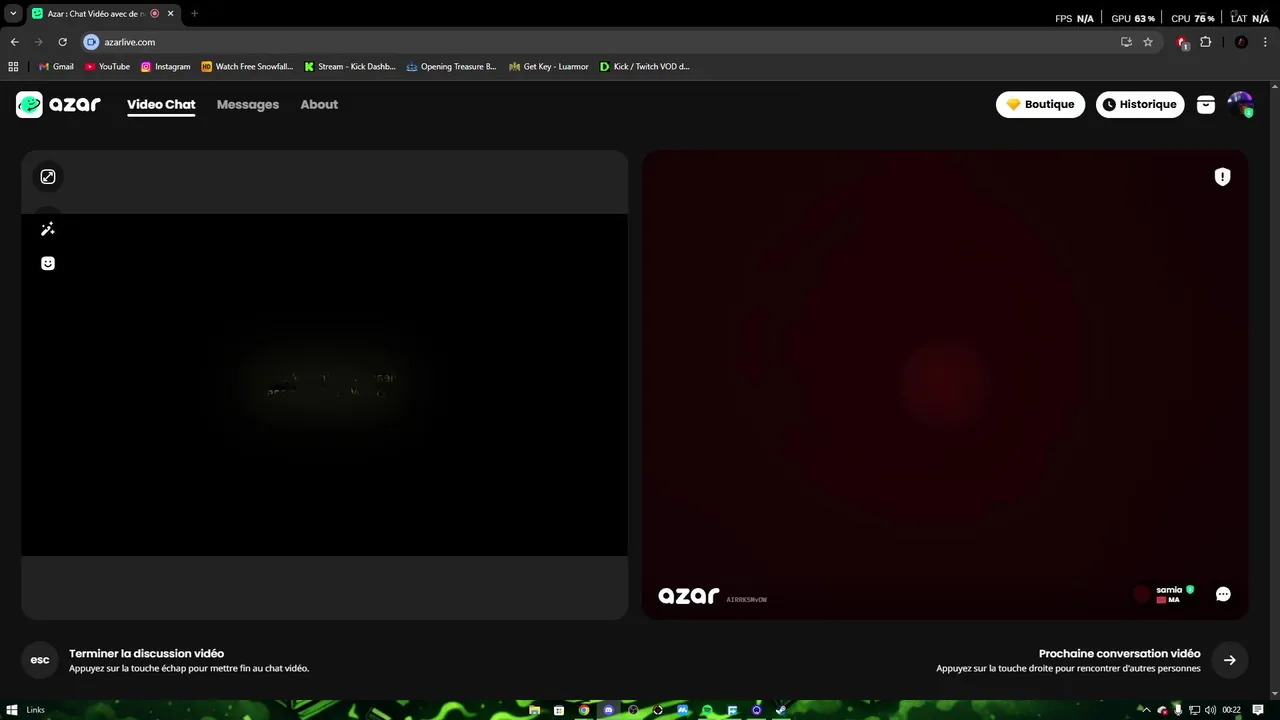Open the tab search dropdown arrow
Image resolution: width=1280 pixels, height=720 pixels.
coord(13,13)
